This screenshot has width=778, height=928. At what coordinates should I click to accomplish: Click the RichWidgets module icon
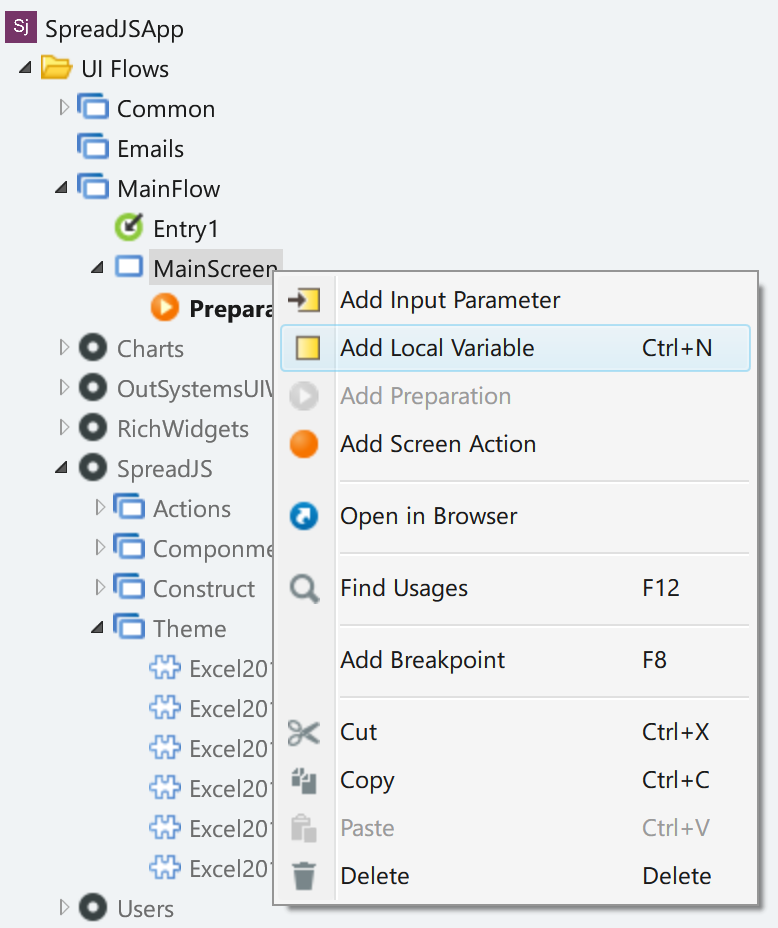tap(93, 427)
